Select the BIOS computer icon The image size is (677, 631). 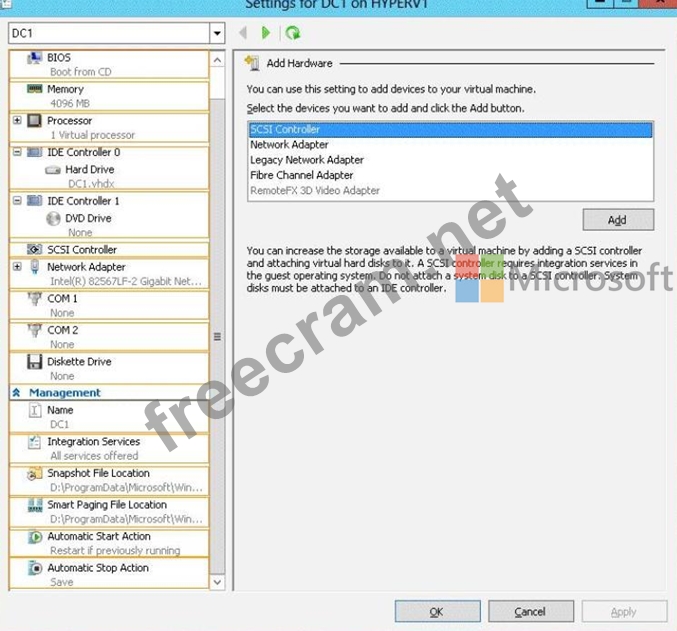[35, 57]
